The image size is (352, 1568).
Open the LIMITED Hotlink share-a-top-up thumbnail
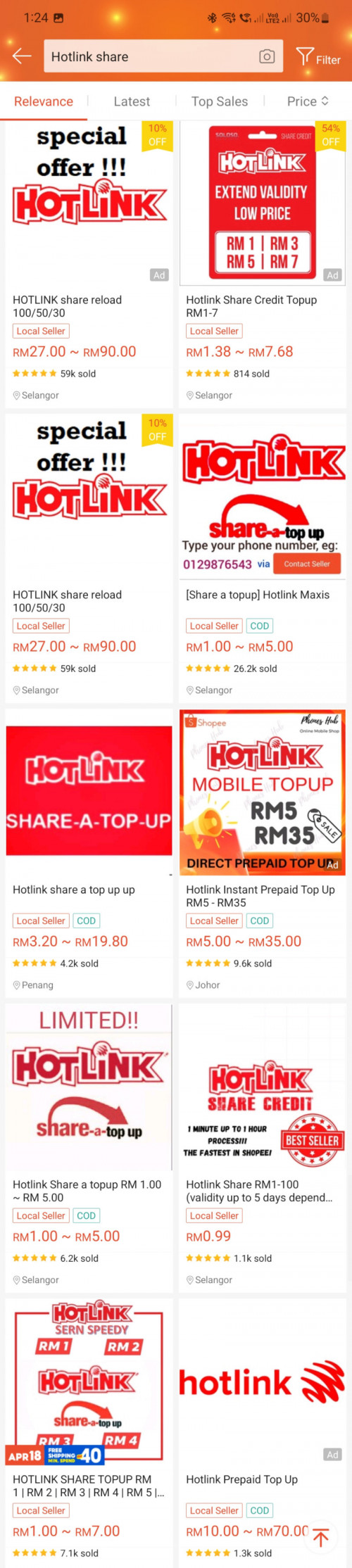point(89,1087)
